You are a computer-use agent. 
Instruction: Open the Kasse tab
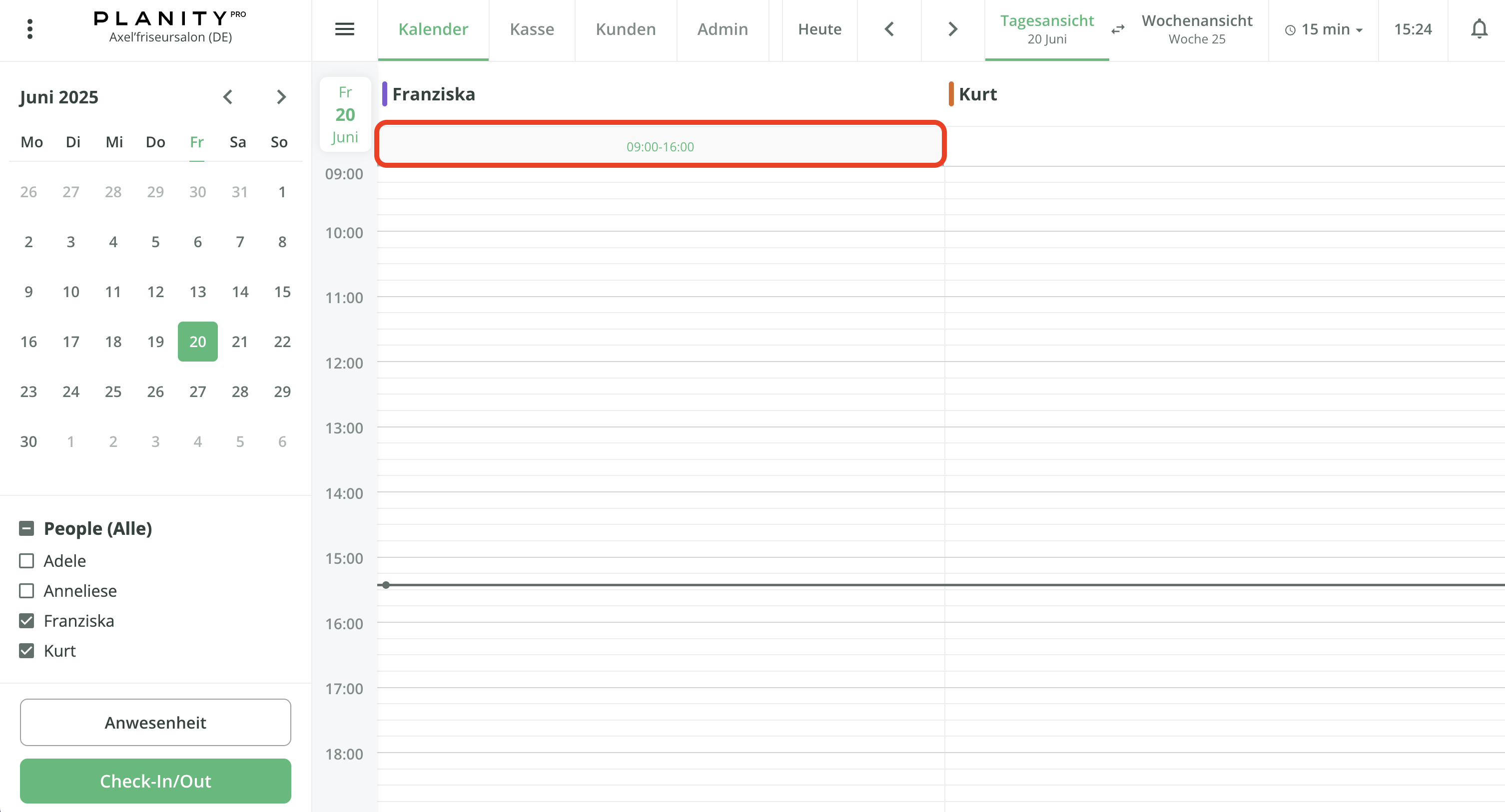532,29
